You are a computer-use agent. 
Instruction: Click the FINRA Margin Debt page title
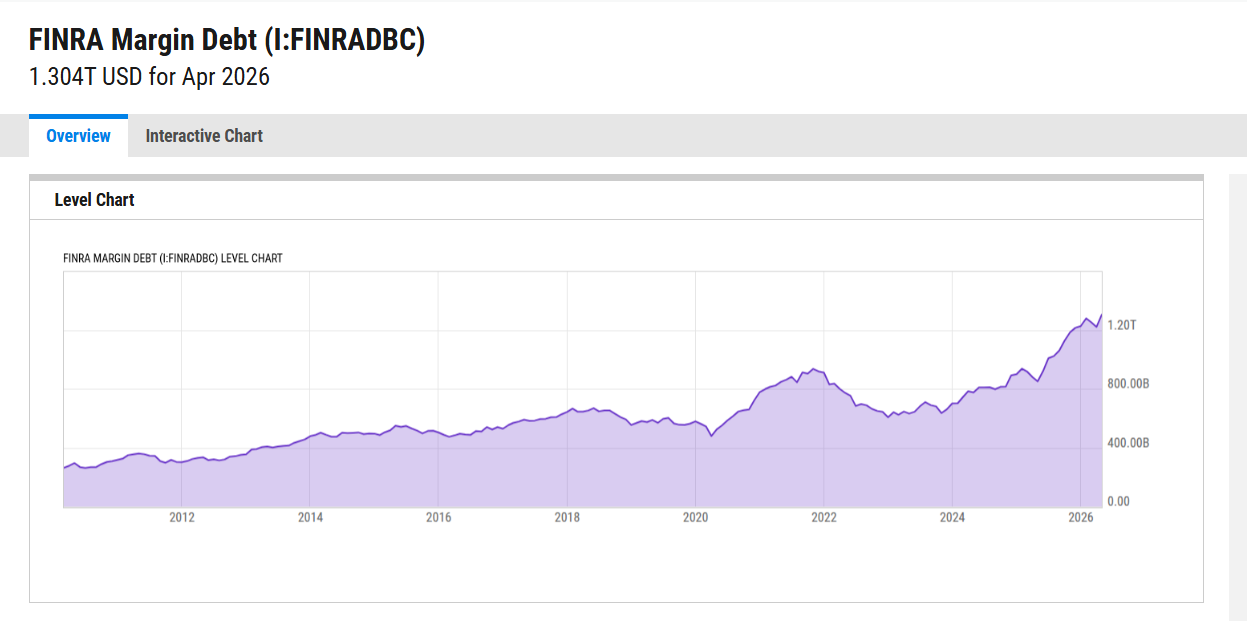tap(227, 40)
